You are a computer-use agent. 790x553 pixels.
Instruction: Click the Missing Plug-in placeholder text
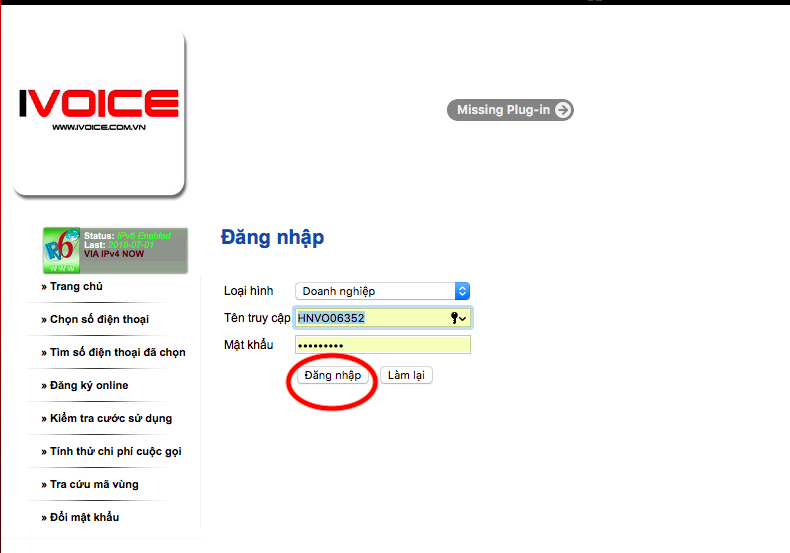coord(503,110)
